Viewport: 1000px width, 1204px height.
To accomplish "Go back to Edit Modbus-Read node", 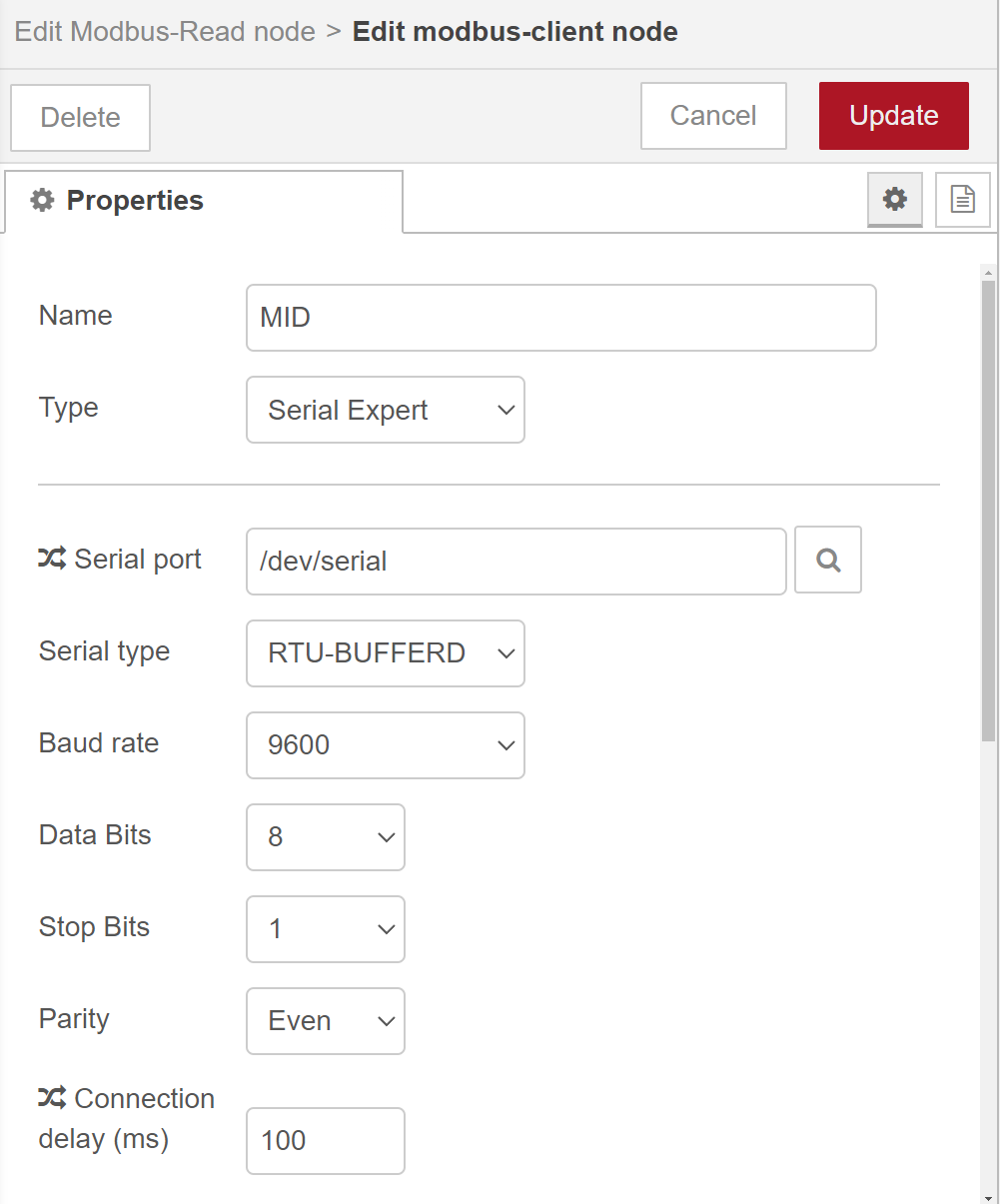I will point(165,31).
